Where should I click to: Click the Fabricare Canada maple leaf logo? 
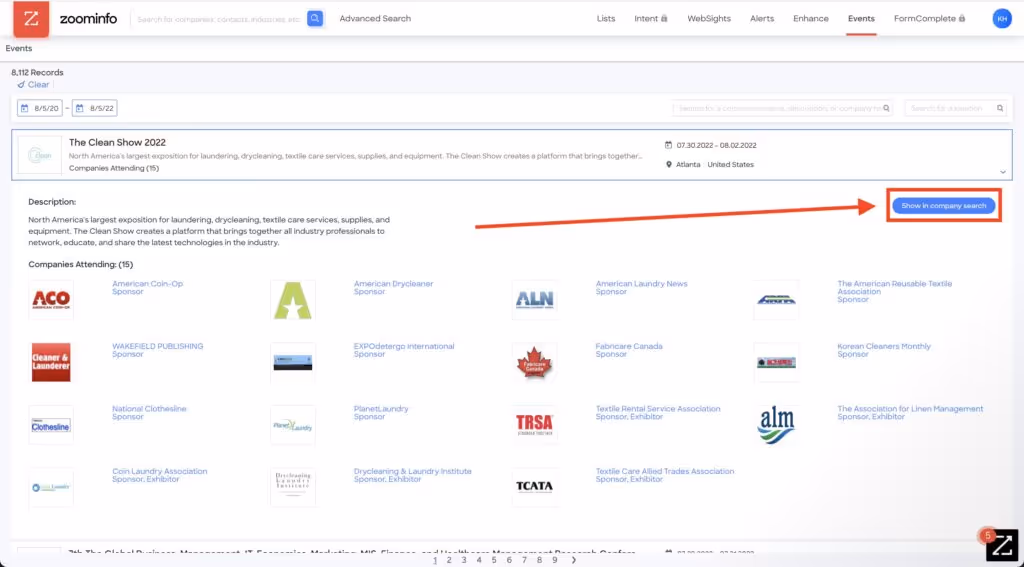pyautogui.click(x=534, y=363)
